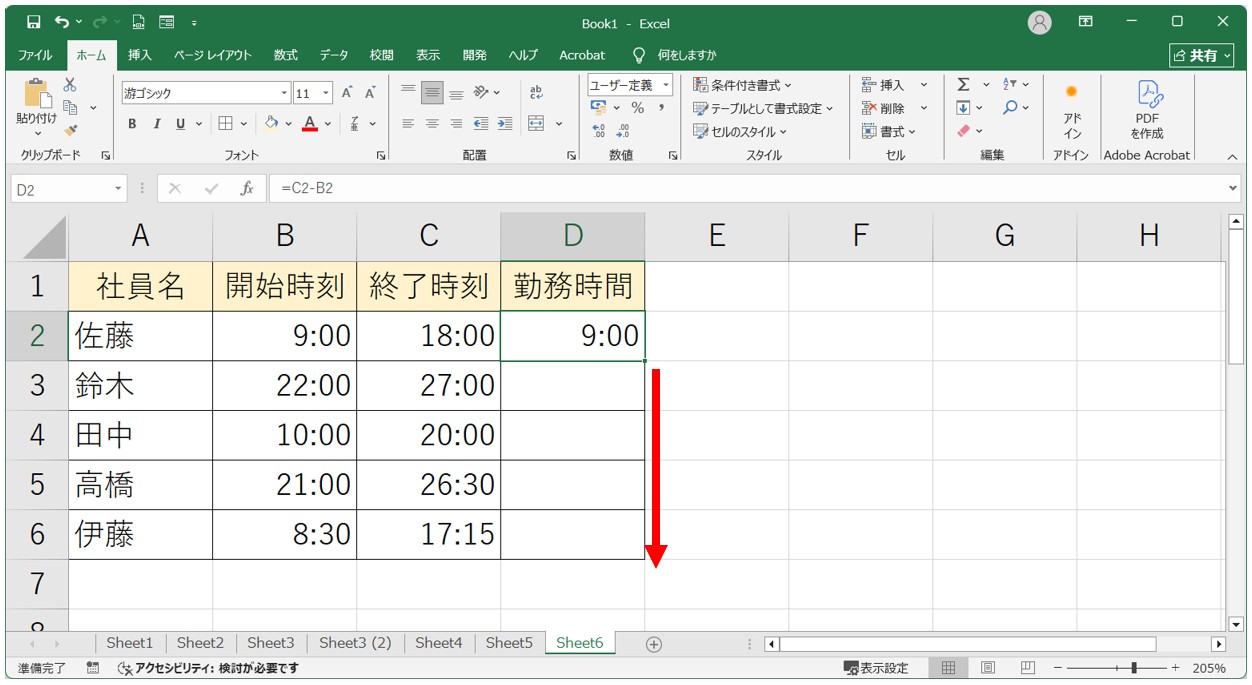The image size is (1252, 685).
Task: Click the merge and center icon
Action: (x=536, y=124)
